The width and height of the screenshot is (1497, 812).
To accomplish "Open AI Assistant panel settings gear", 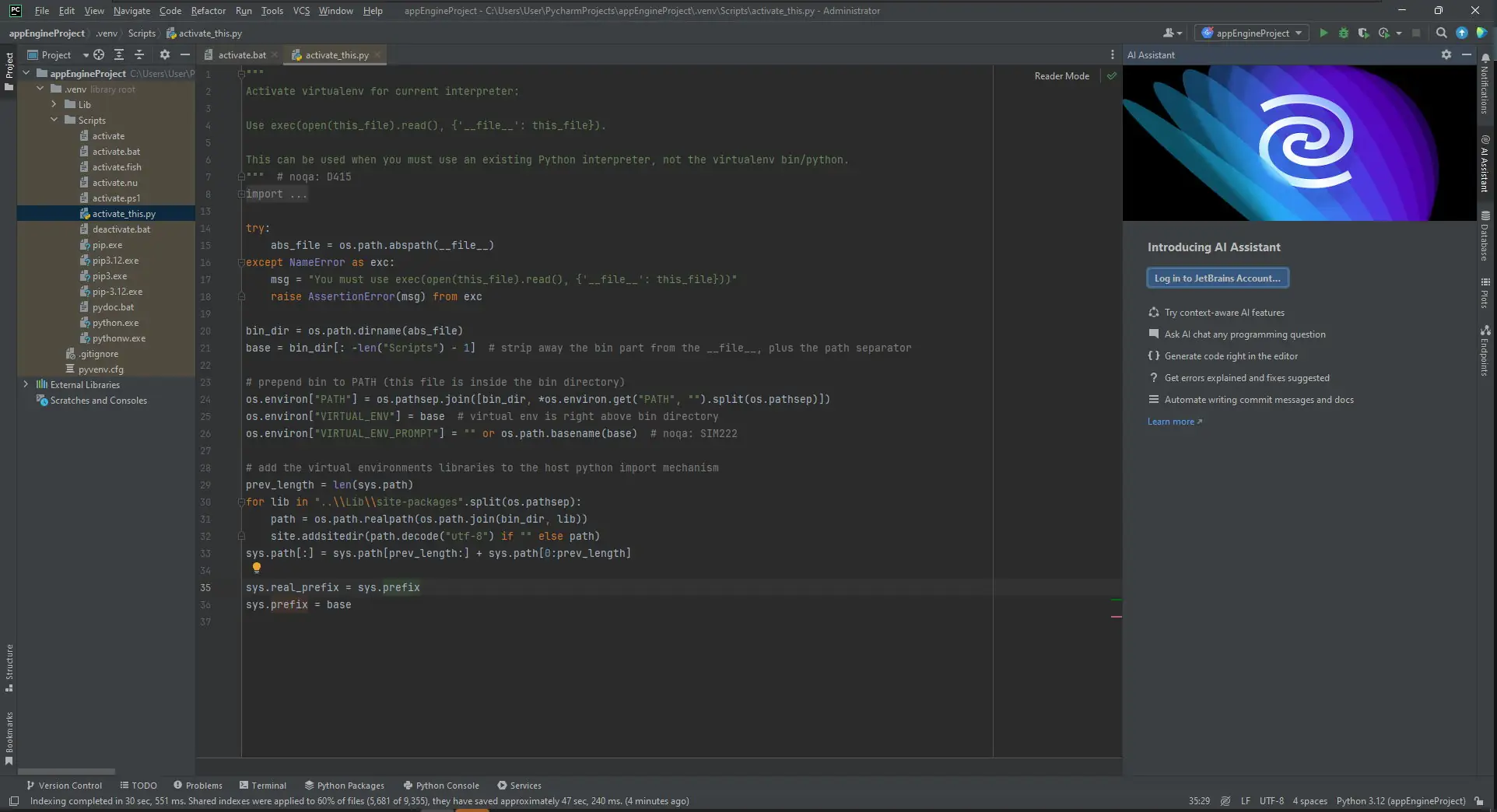I will [1446, 54].
